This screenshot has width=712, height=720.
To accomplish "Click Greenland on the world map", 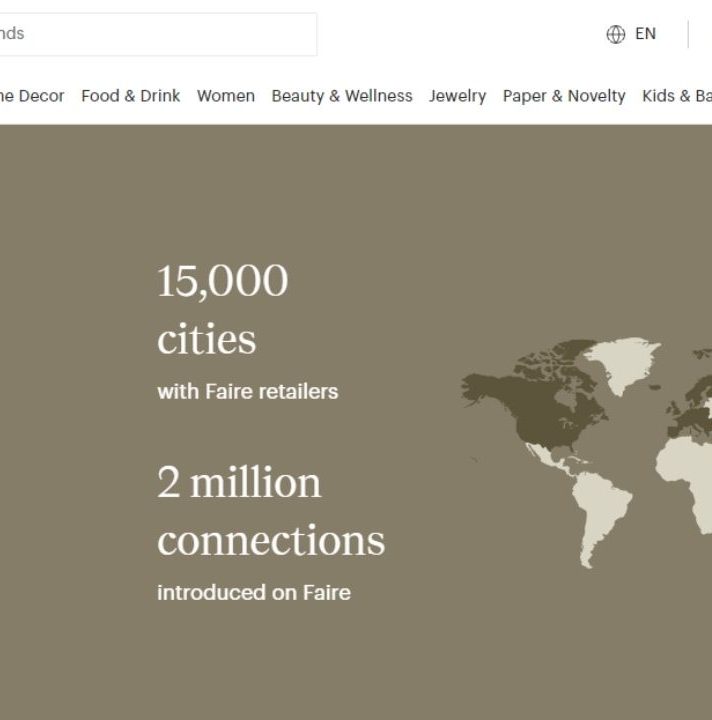I will (x=623, y=363).
